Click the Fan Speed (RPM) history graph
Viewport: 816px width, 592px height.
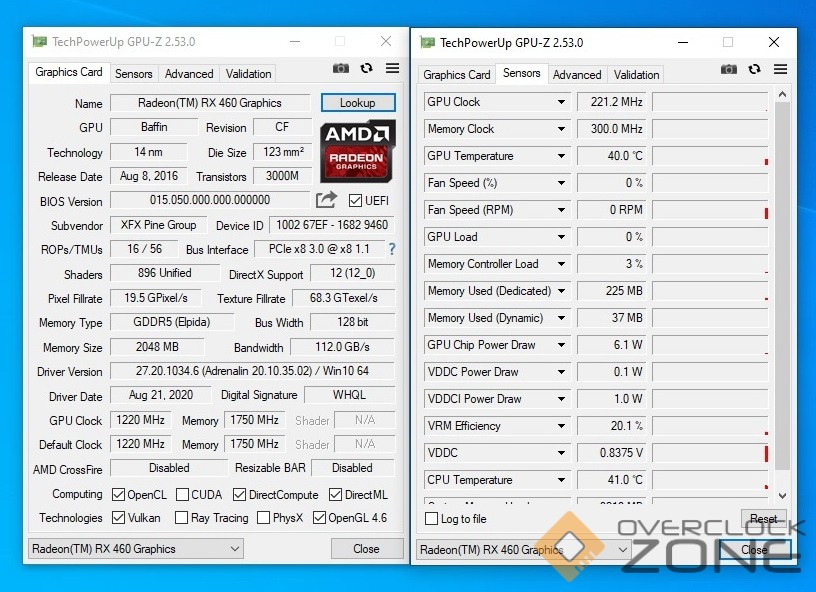point(710,210)
